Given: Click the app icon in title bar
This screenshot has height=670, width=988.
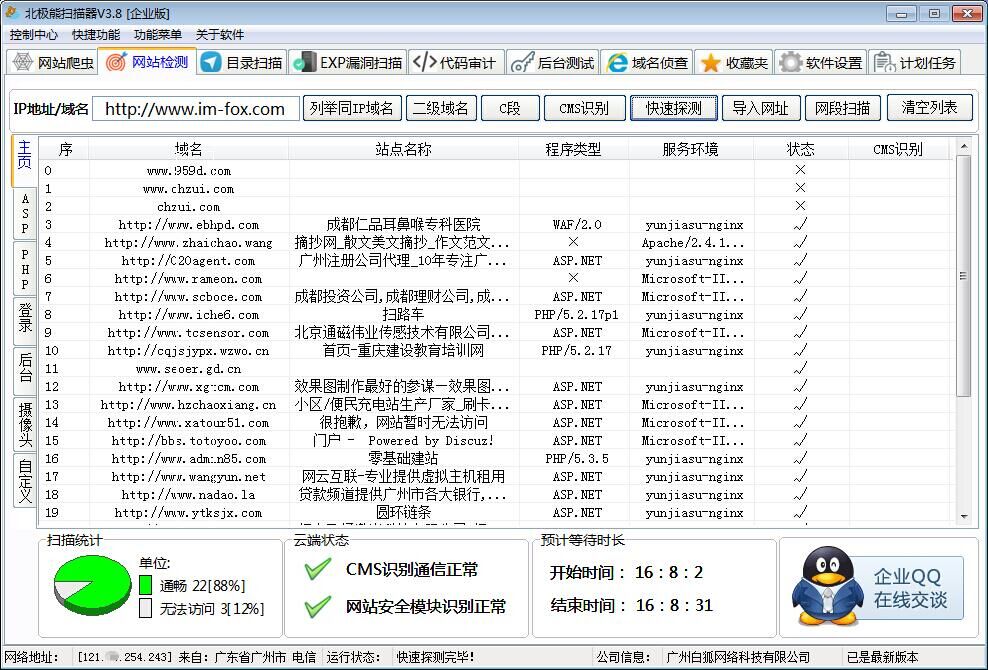Looking at the screenshot, I should [x=11, y=13].
